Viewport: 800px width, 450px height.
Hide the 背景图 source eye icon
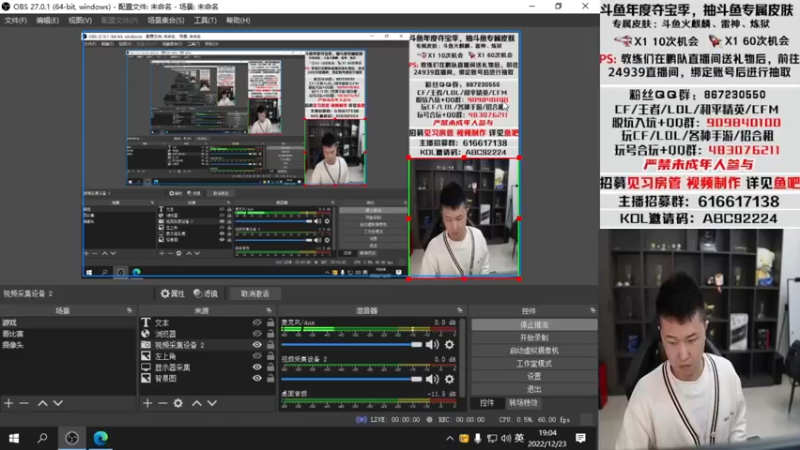pos(257,379)
